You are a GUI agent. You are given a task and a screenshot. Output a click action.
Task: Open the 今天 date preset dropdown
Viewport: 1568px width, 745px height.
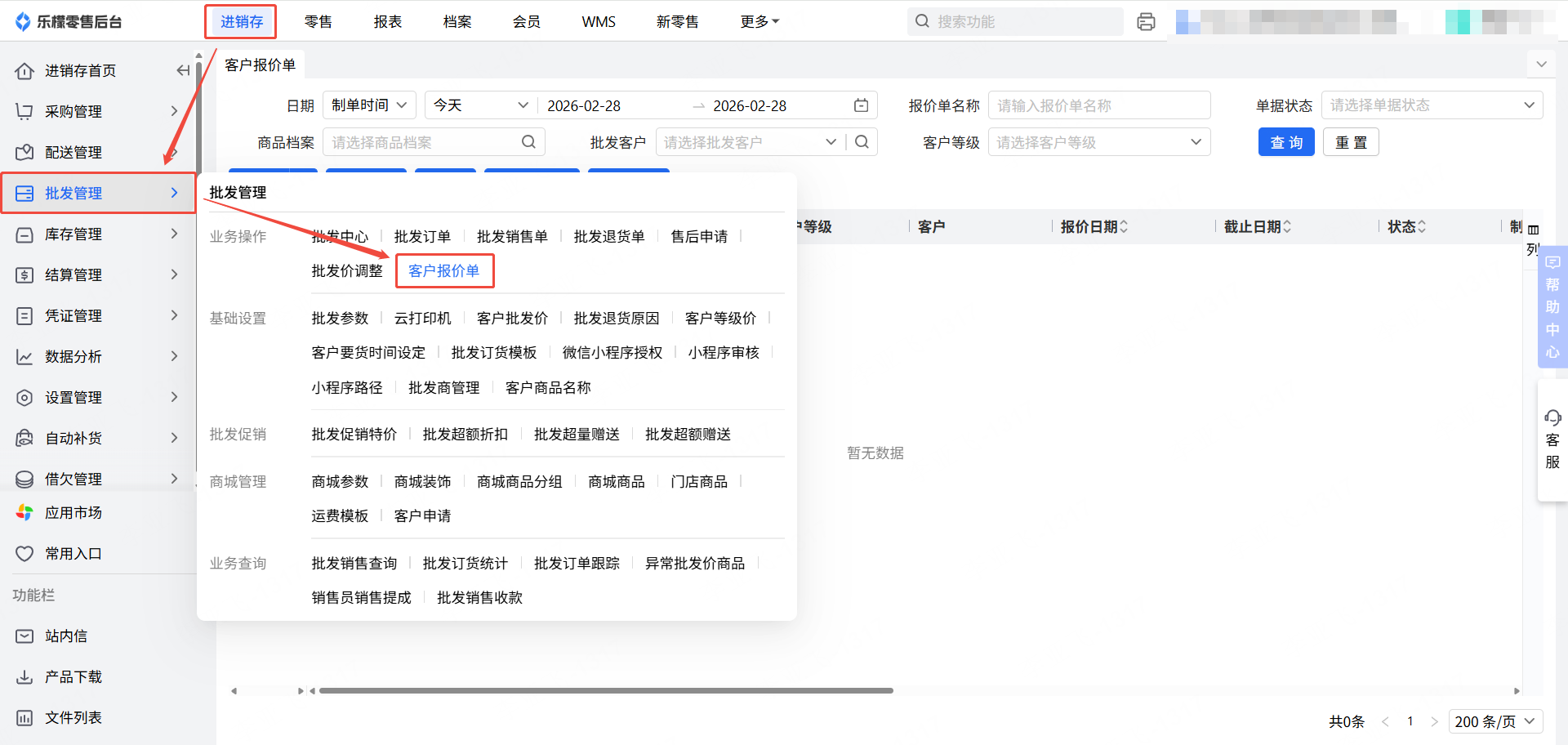(x=480, y=105)
